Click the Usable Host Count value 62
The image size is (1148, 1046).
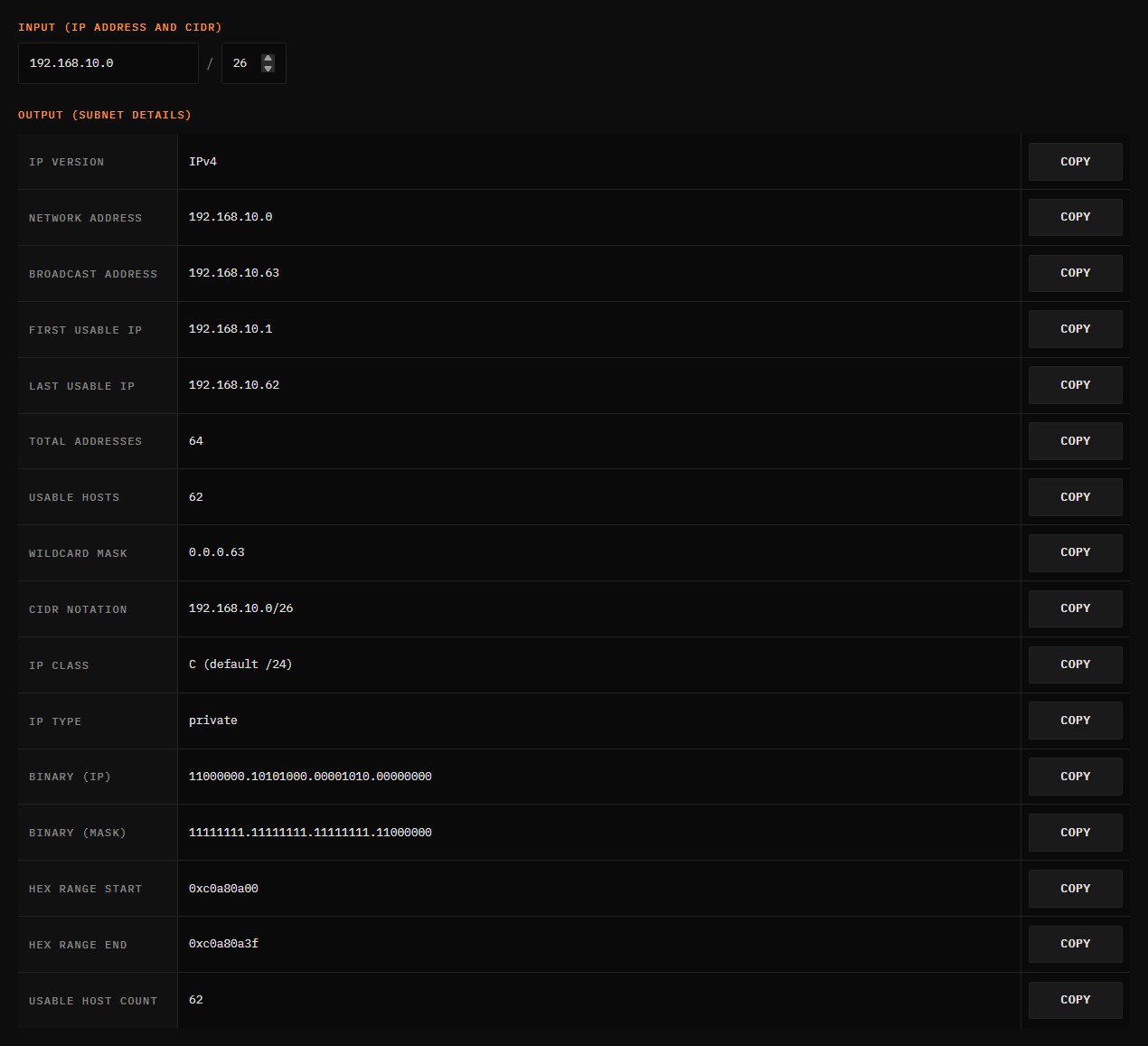(x=196, y=1000)
